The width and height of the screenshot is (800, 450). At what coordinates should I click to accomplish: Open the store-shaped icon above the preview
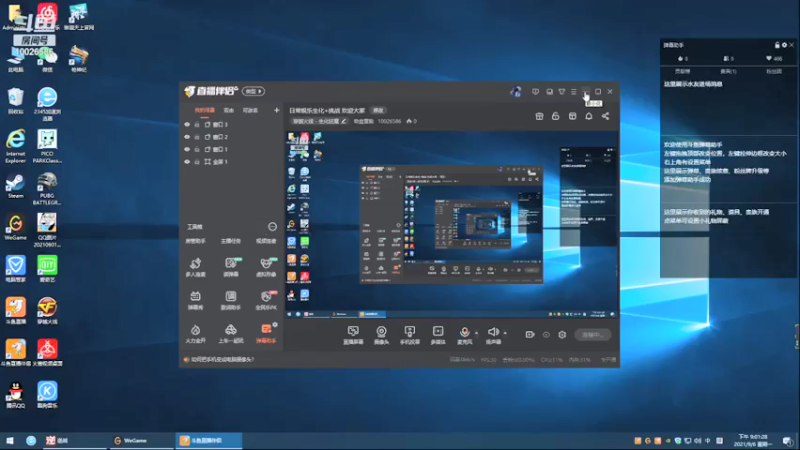pyautogui.click(x=572, y=116)
